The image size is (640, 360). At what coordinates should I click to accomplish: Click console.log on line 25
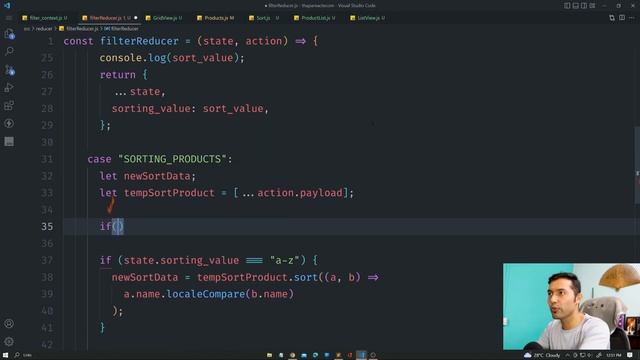click(x=133, y=58)
